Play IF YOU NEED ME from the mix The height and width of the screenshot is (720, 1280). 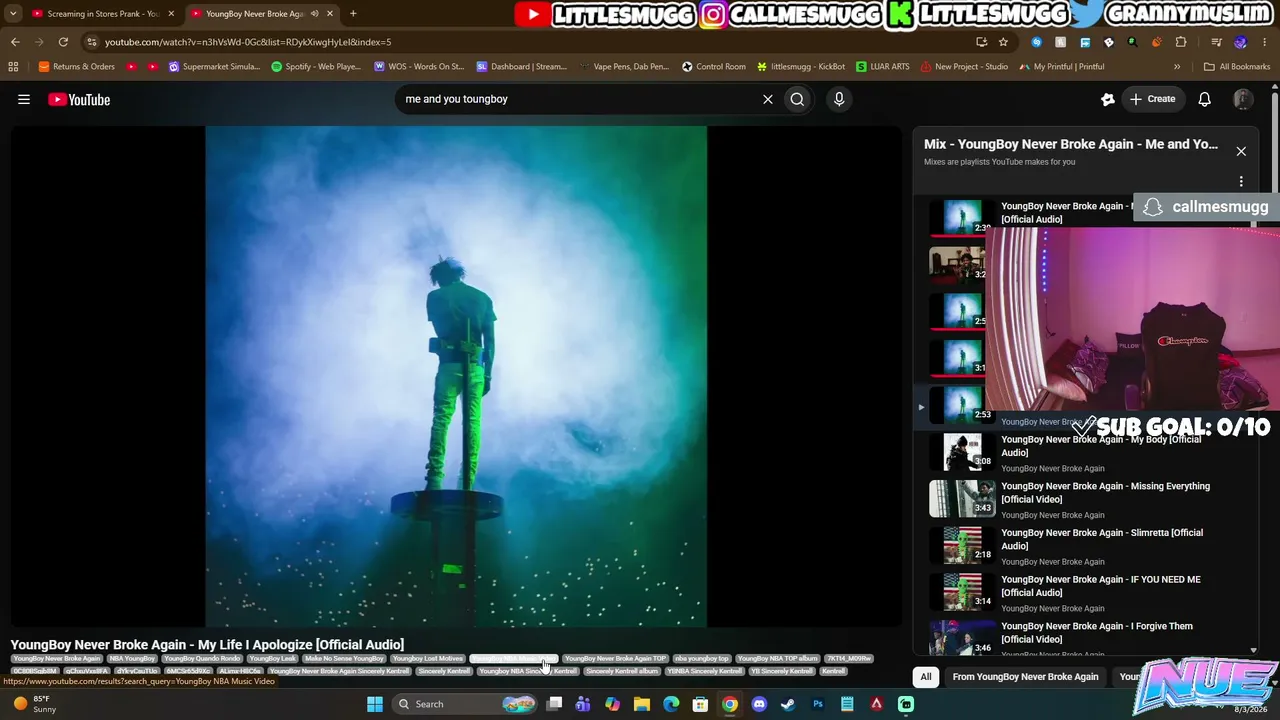pyautogui.click(x=1085, y=592)
